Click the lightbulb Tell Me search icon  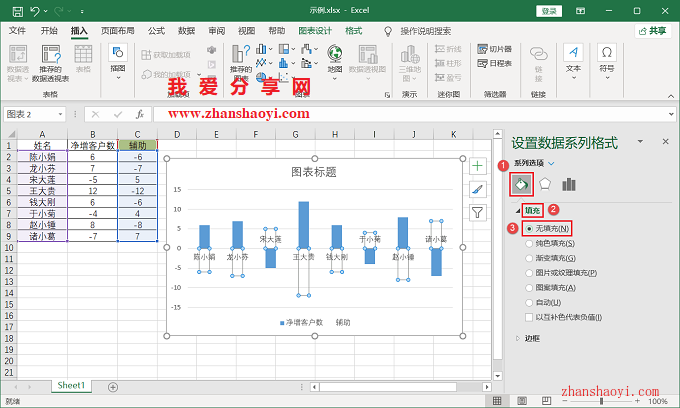click(388, 31)
